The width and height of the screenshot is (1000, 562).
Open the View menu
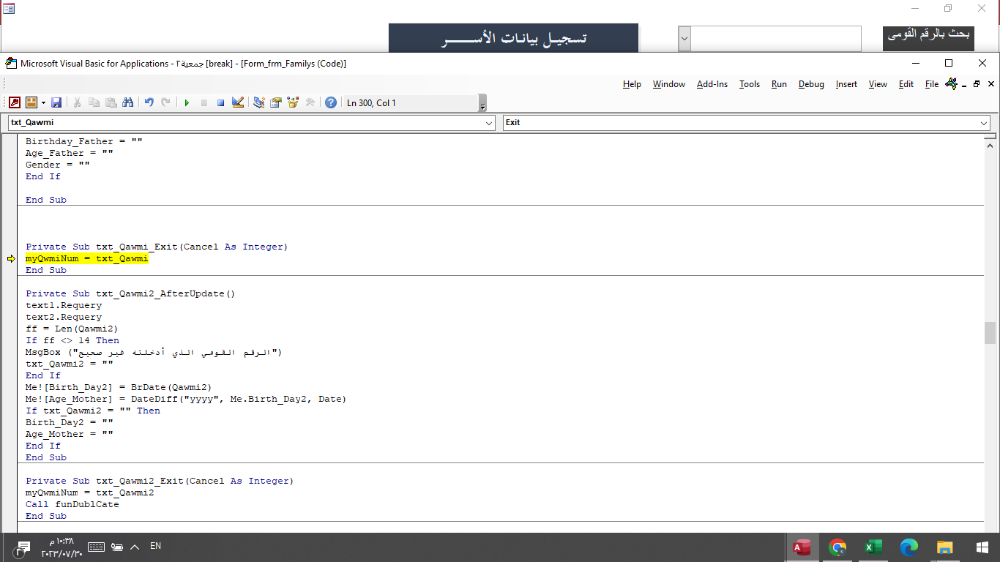pos(878,84)
